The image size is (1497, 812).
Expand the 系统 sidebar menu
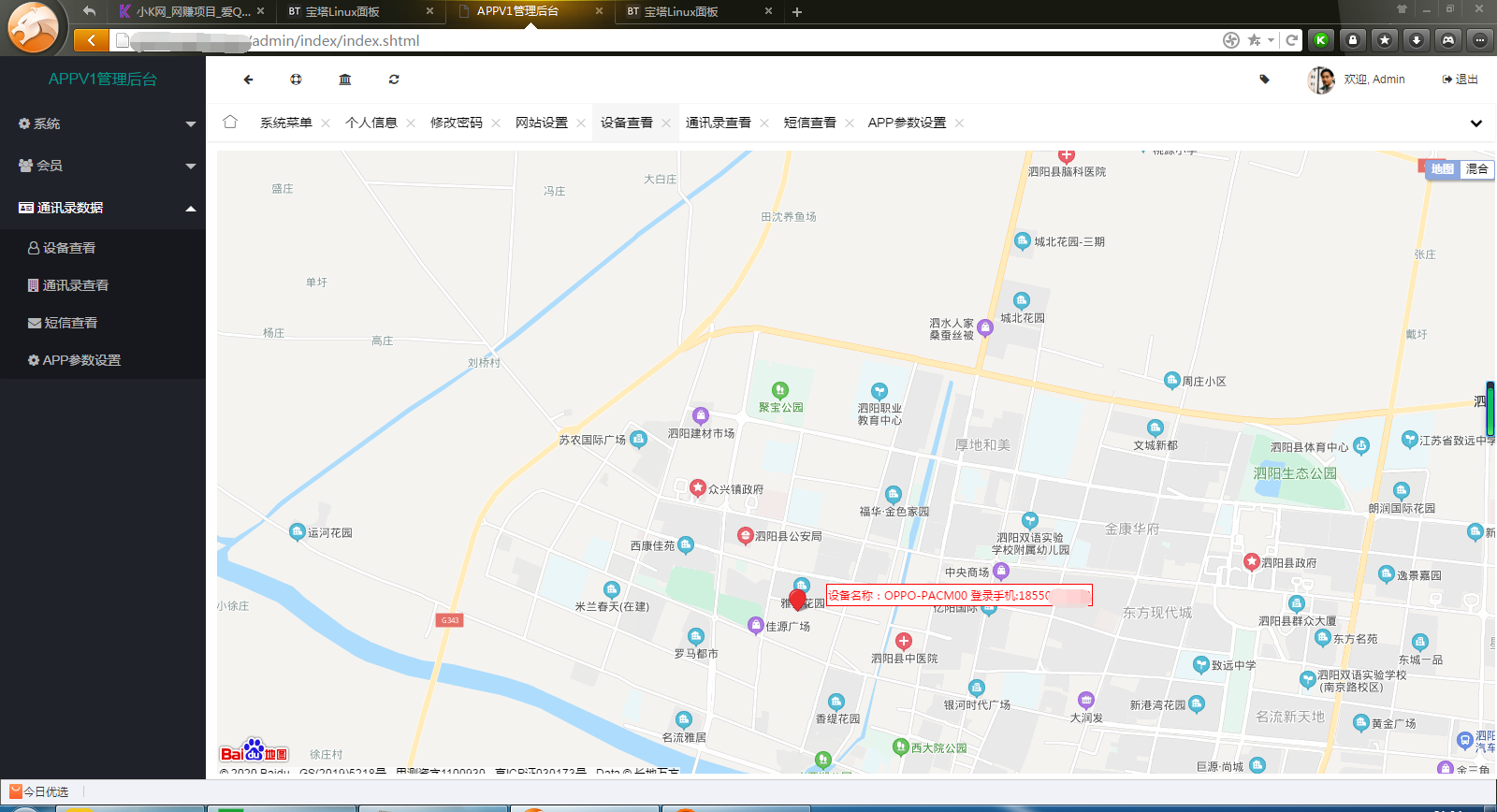click(x=103, y=123)
